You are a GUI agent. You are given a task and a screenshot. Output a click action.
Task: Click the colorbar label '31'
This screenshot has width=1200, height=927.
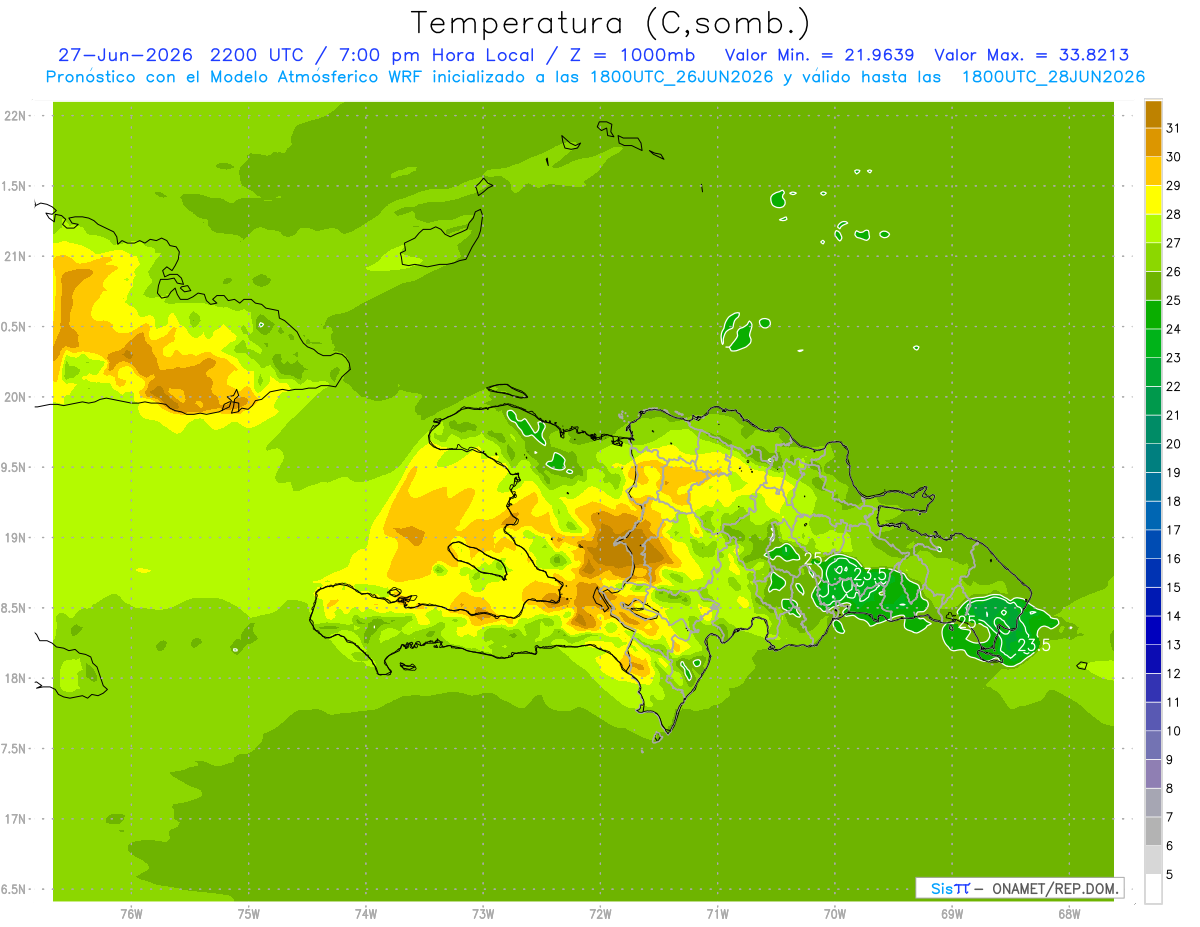coord(1173,127)
